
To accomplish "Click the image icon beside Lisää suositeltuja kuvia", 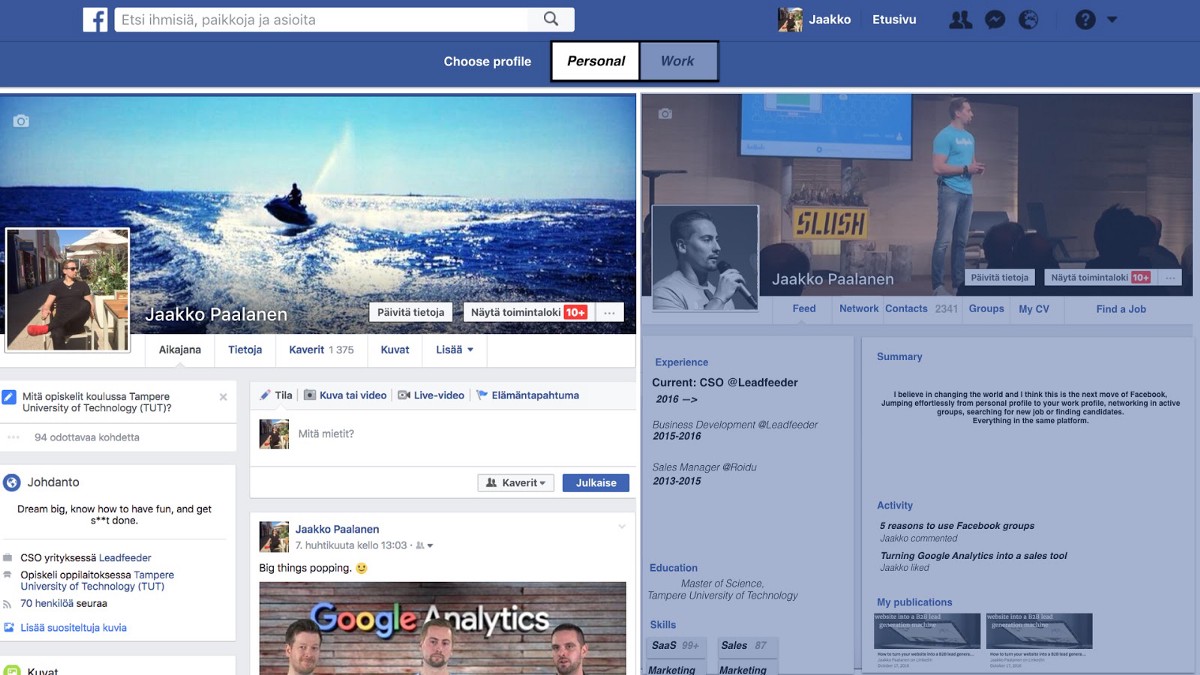I will point(9,628).
